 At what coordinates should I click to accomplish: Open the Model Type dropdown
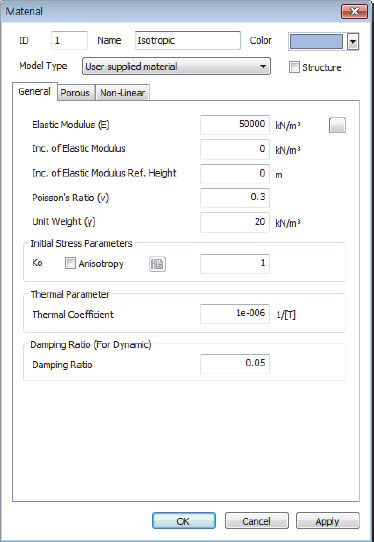[176, 66]
